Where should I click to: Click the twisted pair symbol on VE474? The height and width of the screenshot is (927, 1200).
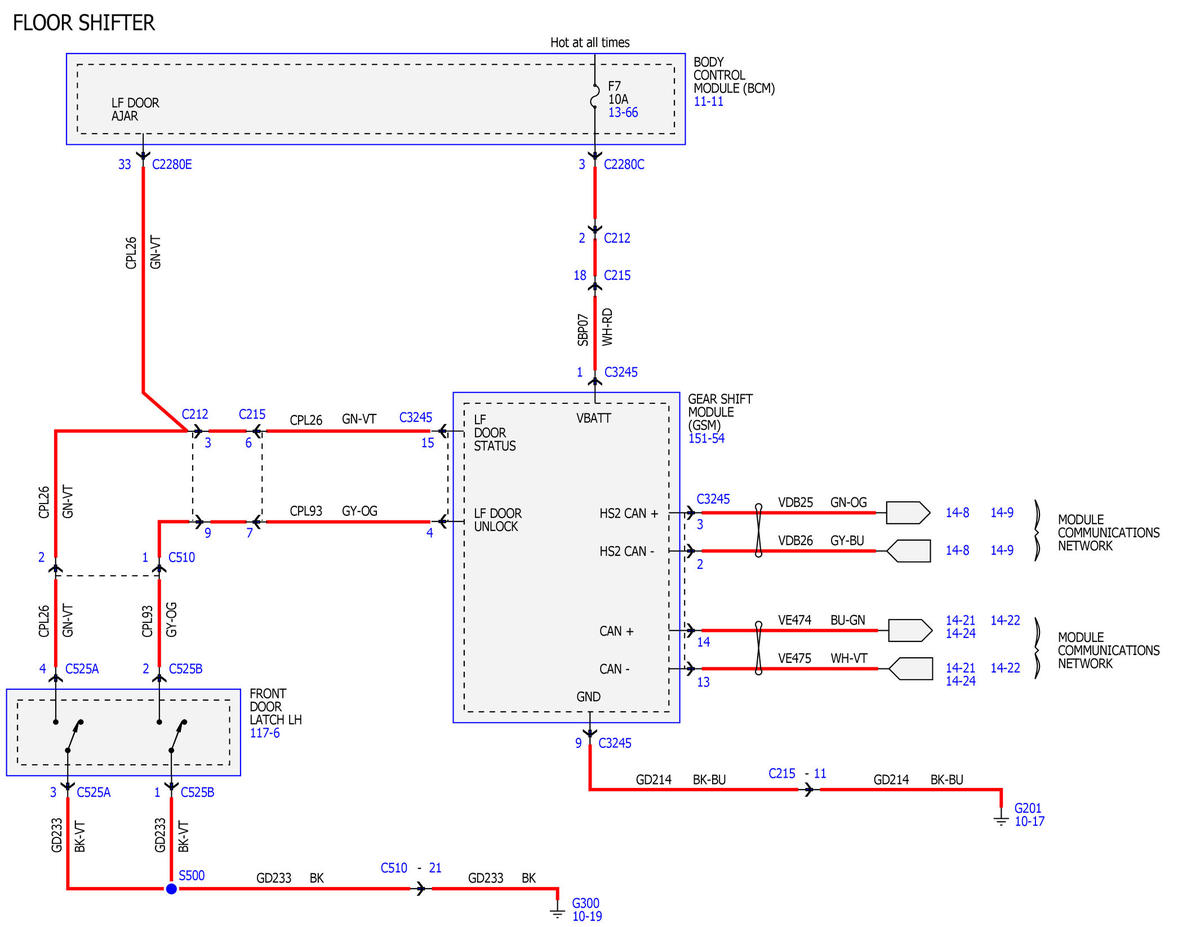pos(760,630)
